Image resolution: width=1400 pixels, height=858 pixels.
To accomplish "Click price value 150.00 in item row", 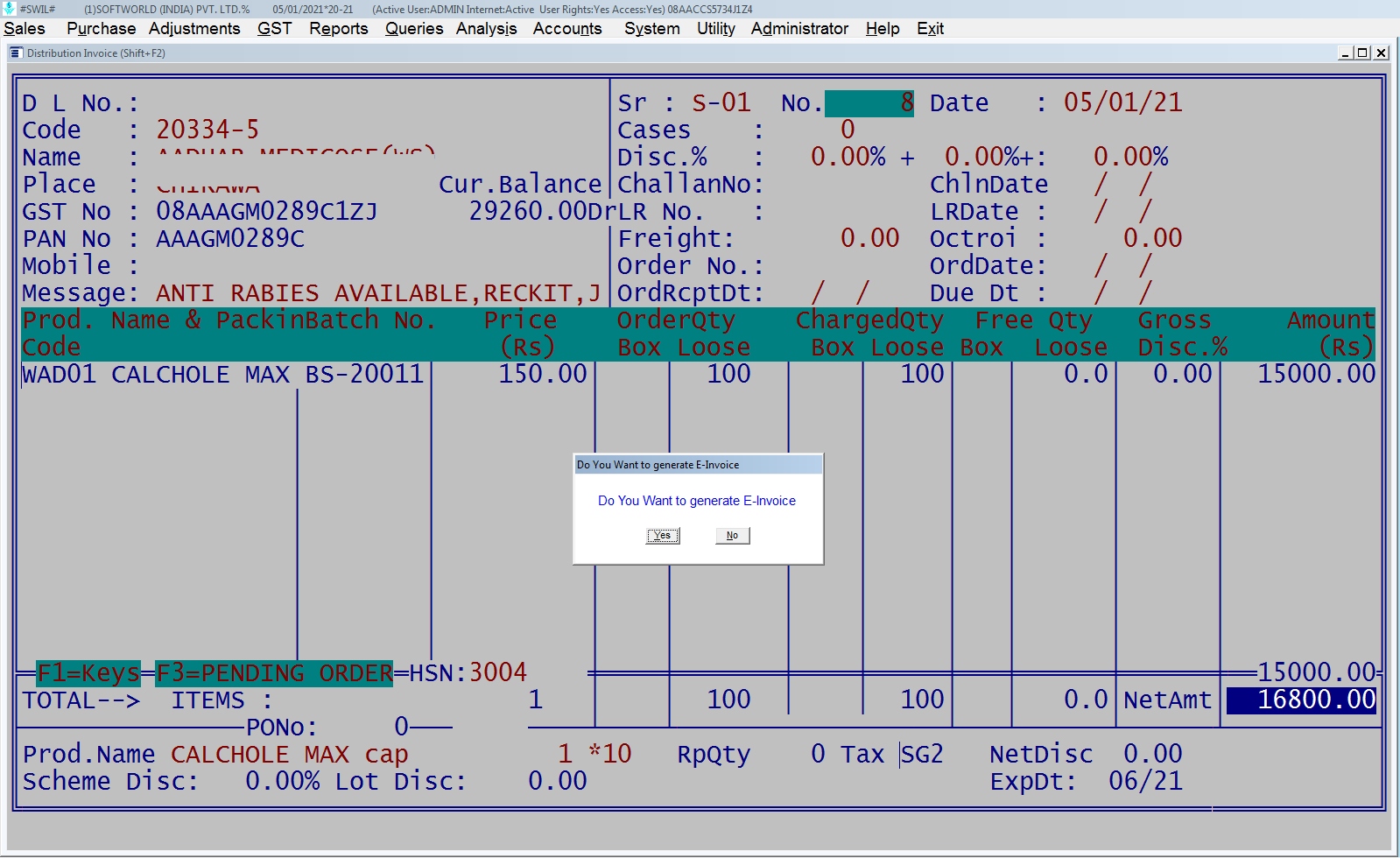I will click(543, 375).
